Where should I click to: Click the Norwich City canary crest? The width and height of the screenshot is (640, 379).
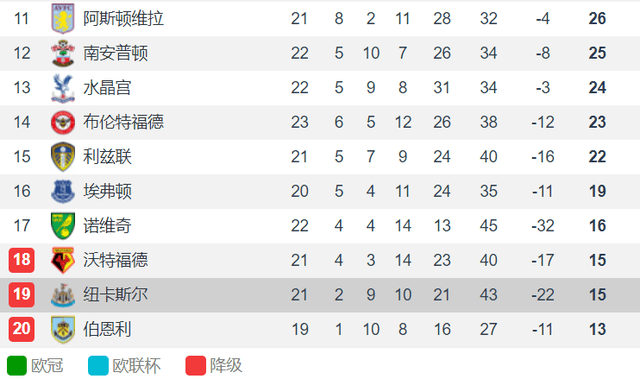(x=62, y=226)
